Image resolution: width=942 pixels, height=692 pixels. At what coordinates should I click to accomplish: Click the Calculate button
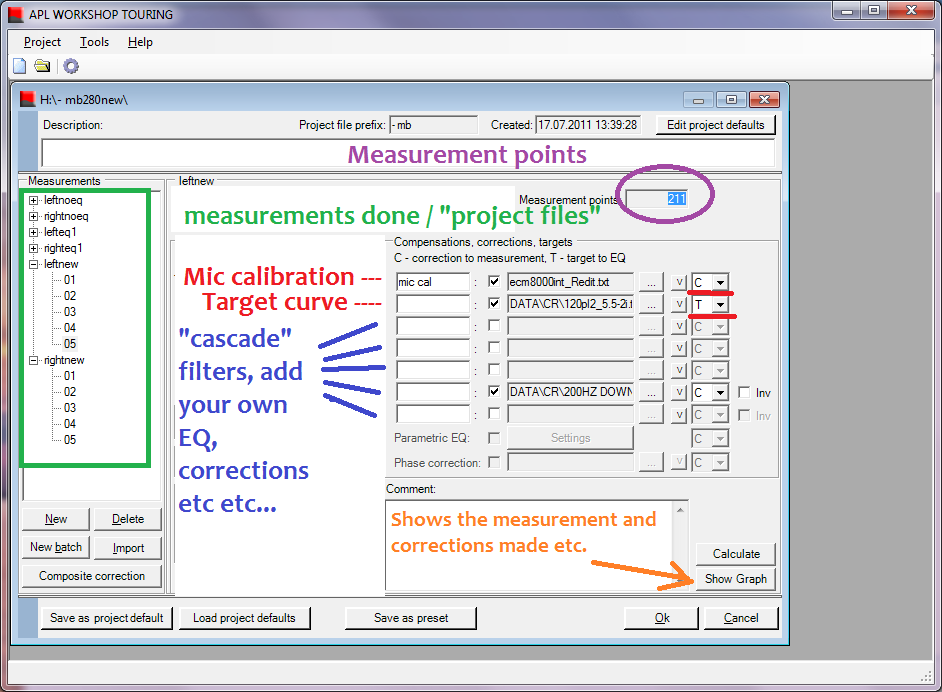736,554
